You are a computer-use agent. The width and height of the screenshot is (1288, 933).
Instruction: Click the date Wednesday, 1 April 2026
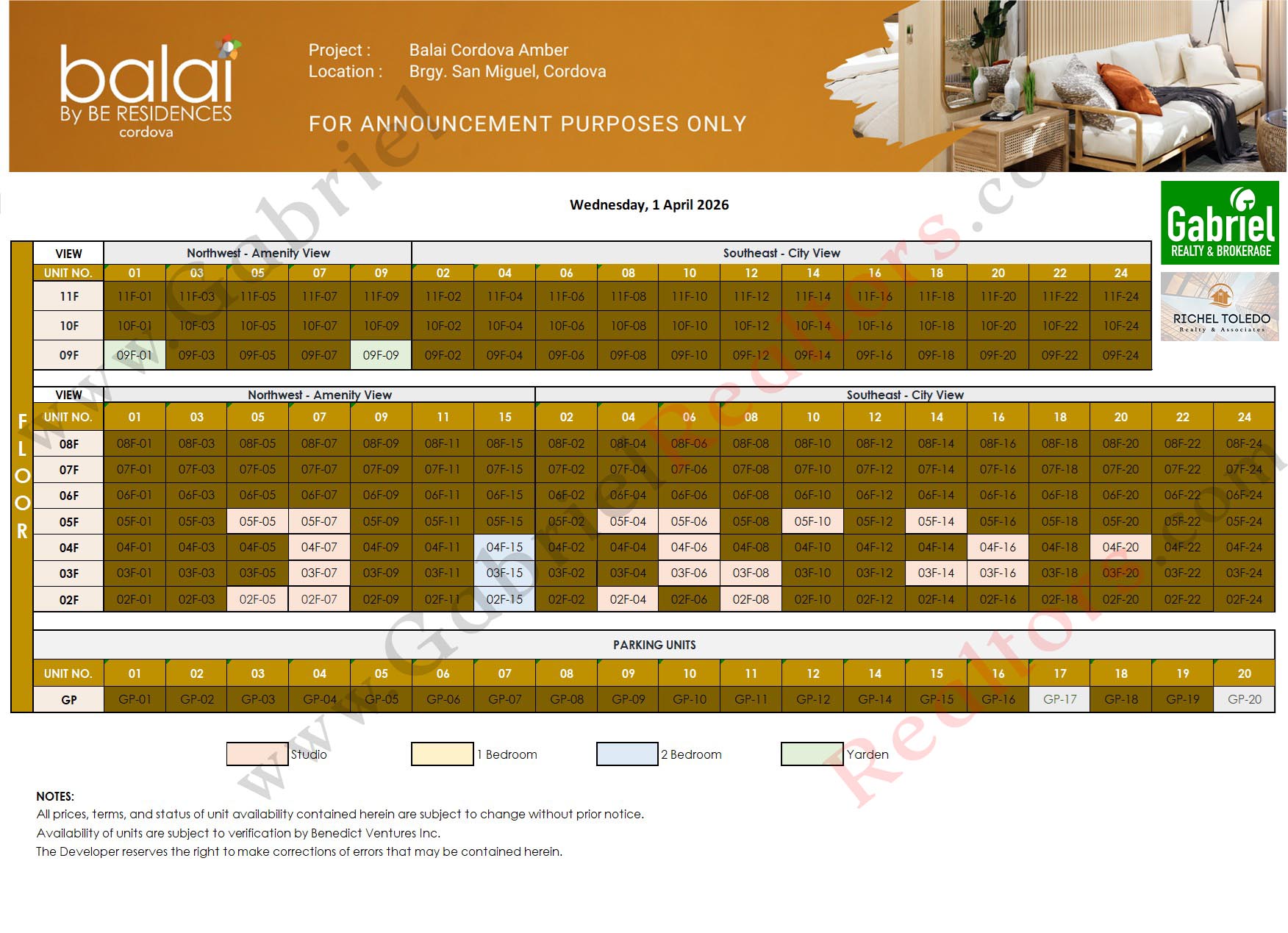pyautogui.click(x=650, y=205)
